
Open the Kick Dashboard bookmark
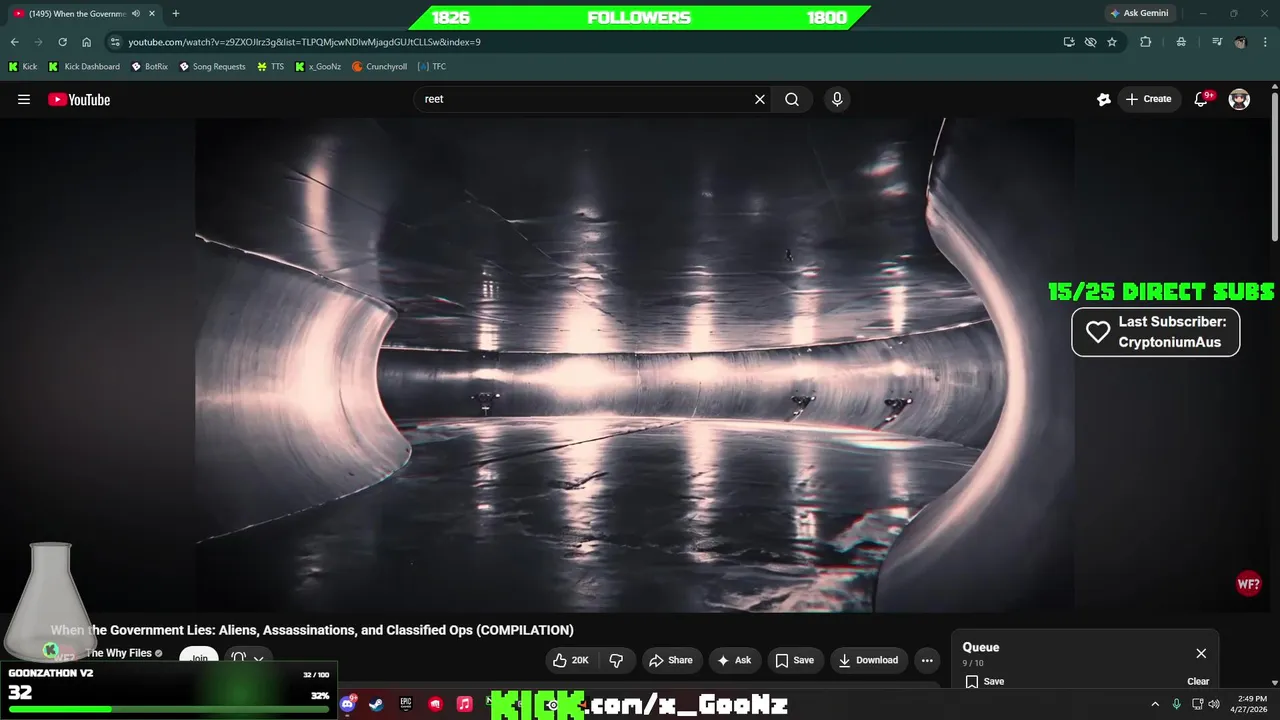click(x=84, y=67)
